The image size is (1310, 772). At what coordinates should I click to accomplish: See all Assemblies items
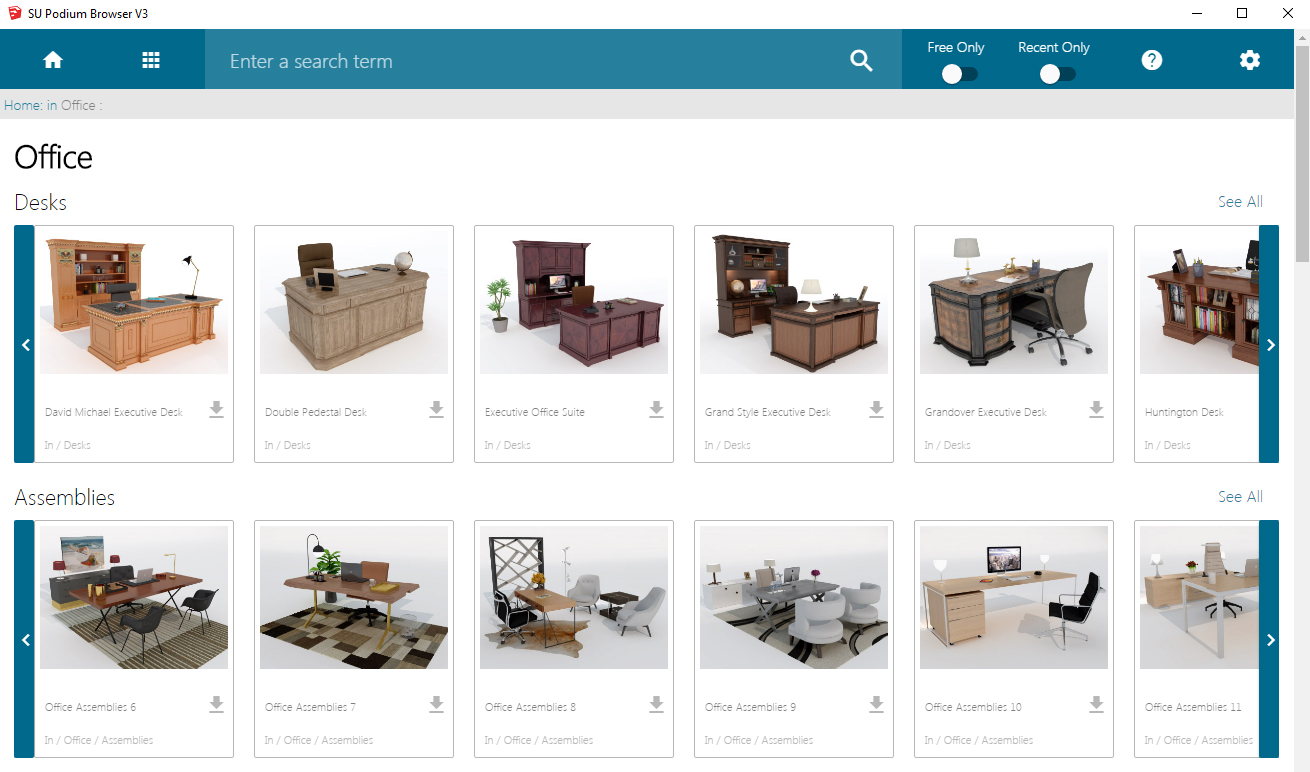pyautogui.click(x=1240, y=497)
